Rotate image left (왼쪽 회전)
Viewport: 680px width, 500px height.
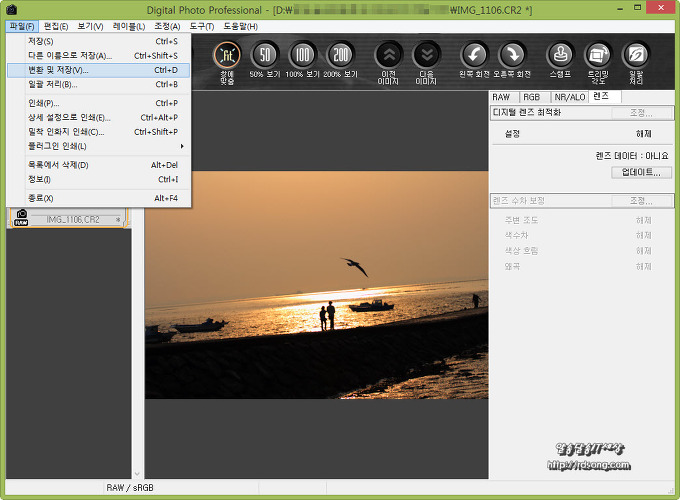click(x=475, y=55)
